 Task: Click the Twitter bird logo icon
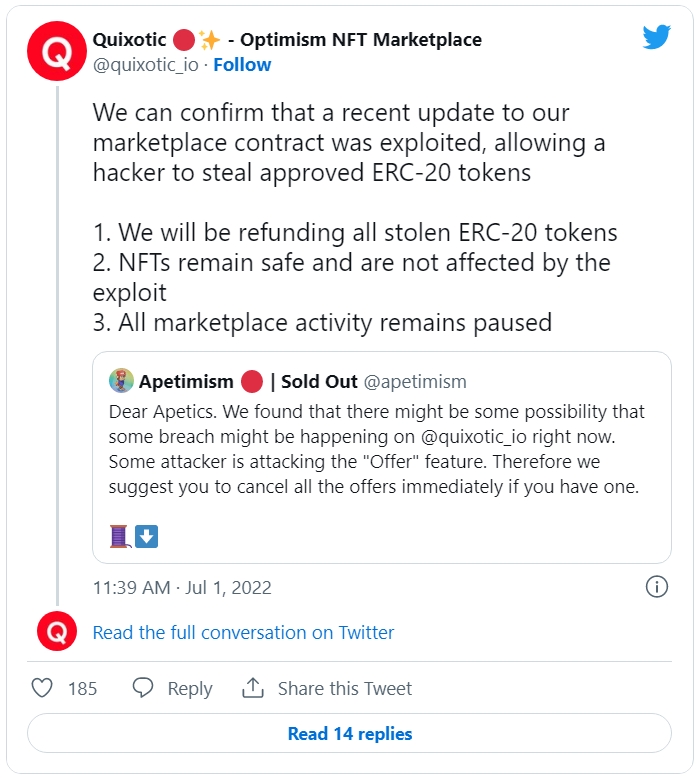656,37
